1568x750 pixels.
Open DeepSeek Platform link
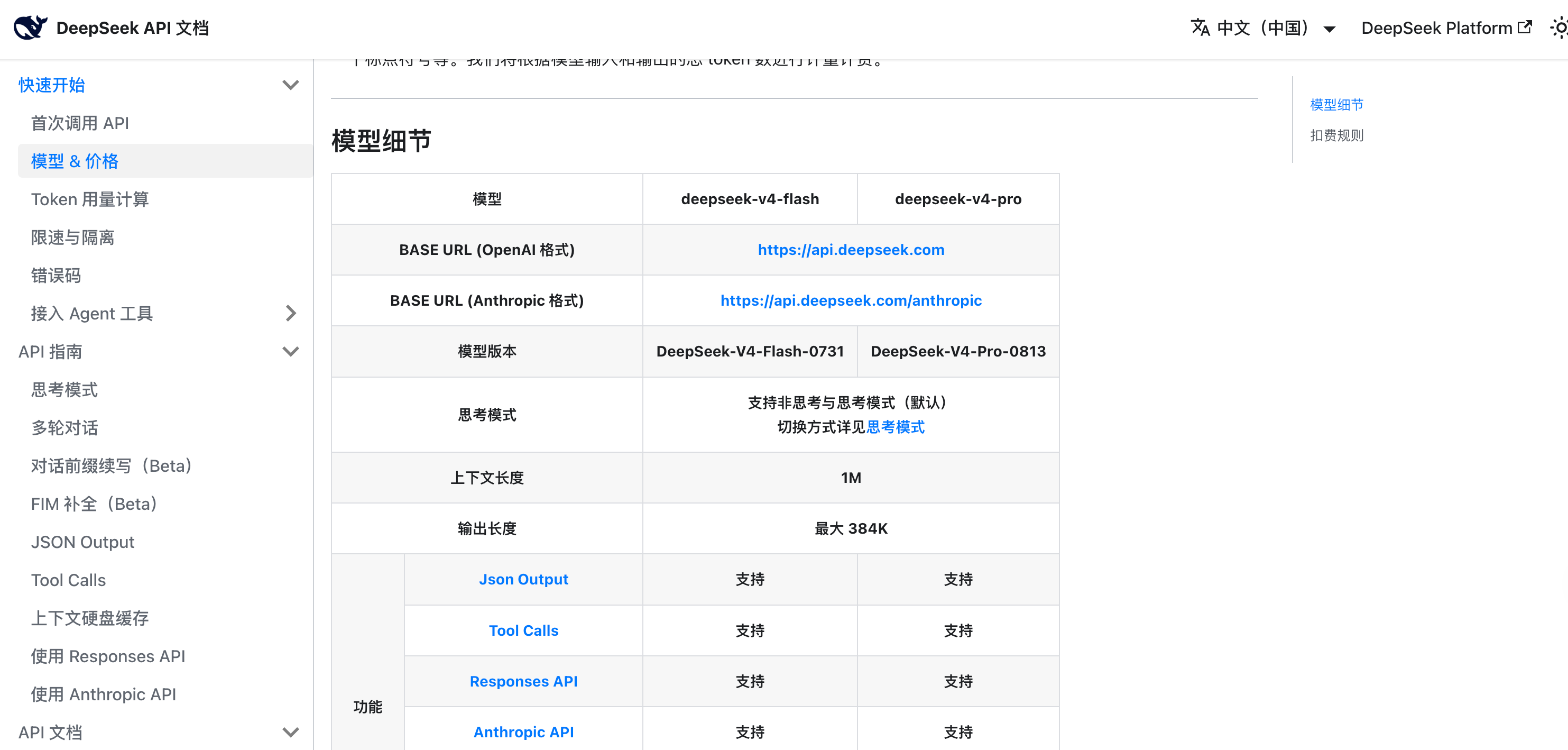pos(1446,28)
